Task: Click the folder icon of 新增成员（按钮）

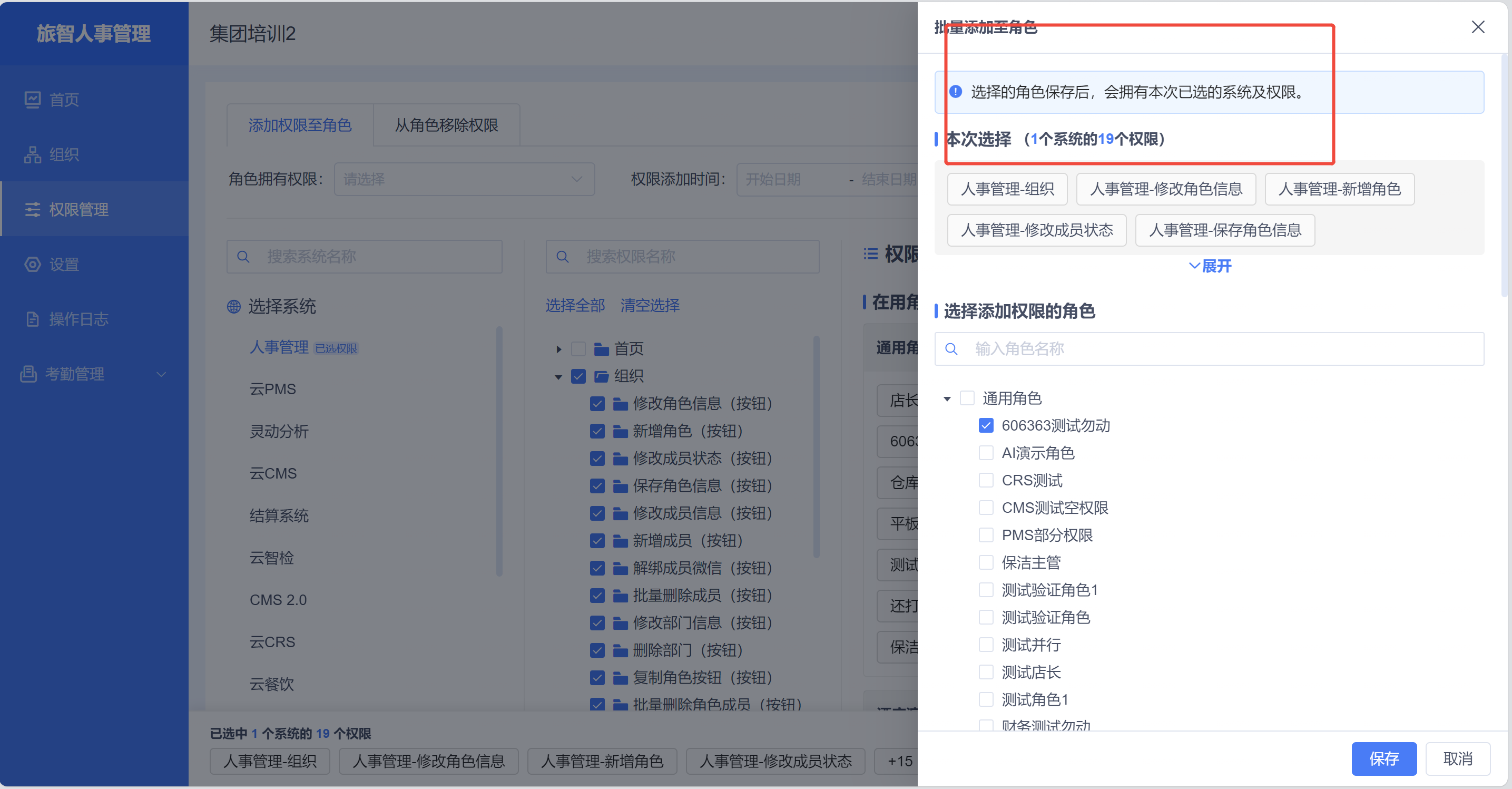Action: 620,541
